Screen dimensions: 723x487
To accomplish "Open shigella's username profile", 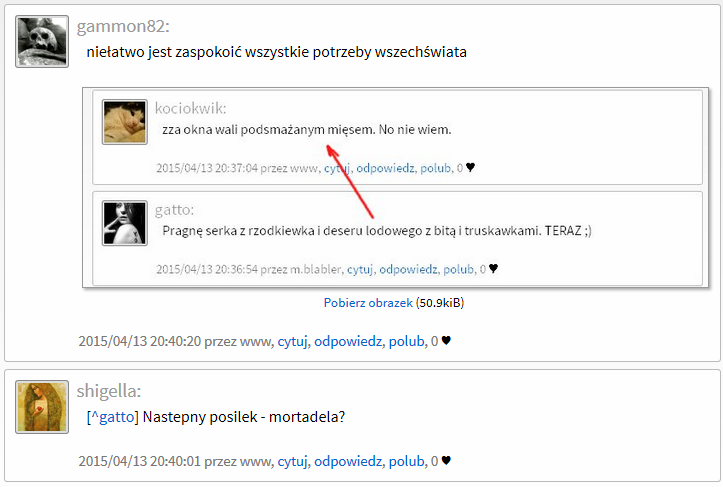I will coord(109,391).
